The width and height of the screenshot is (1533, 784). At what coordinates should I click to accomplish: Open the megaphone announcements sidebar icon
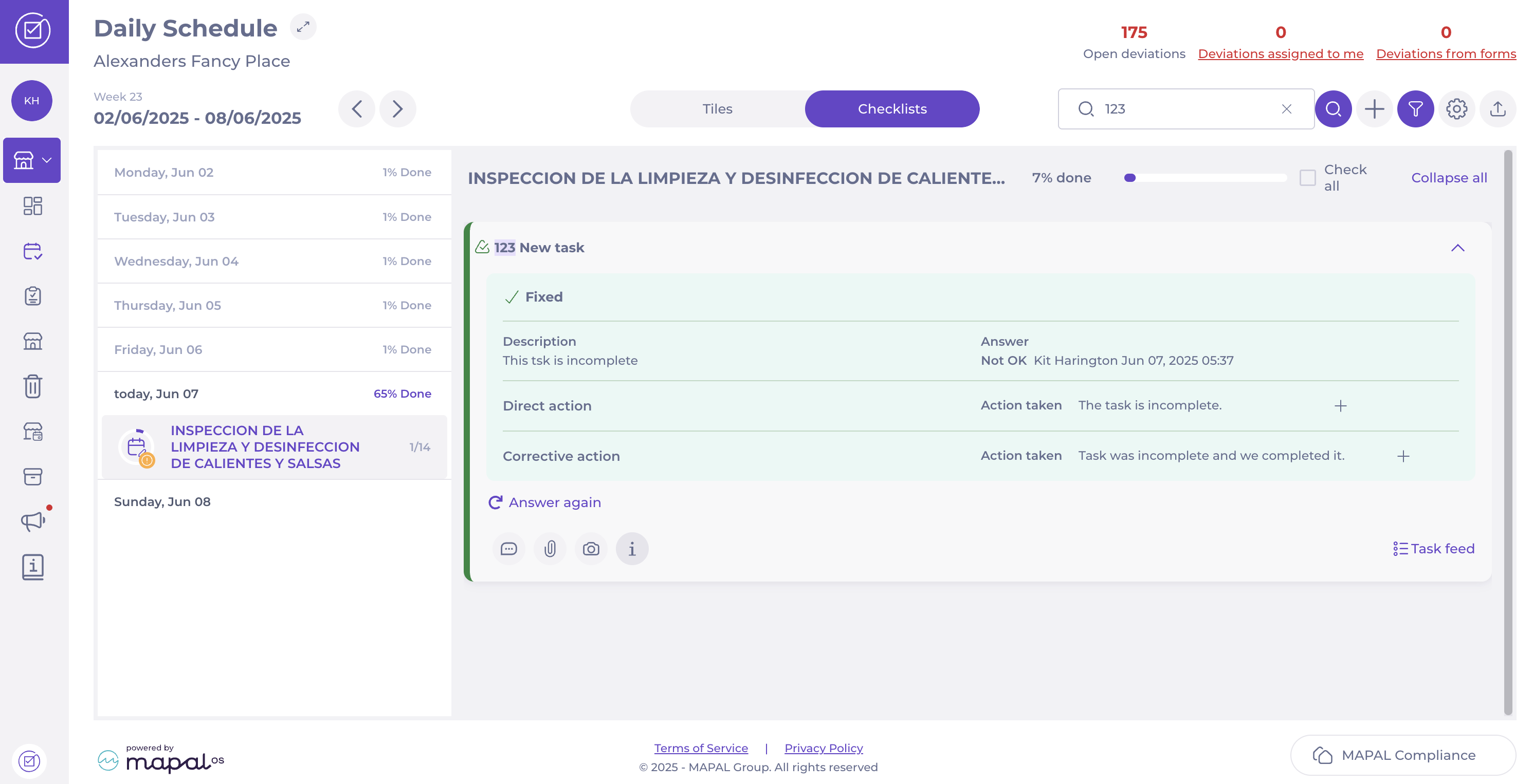(33, 521)
